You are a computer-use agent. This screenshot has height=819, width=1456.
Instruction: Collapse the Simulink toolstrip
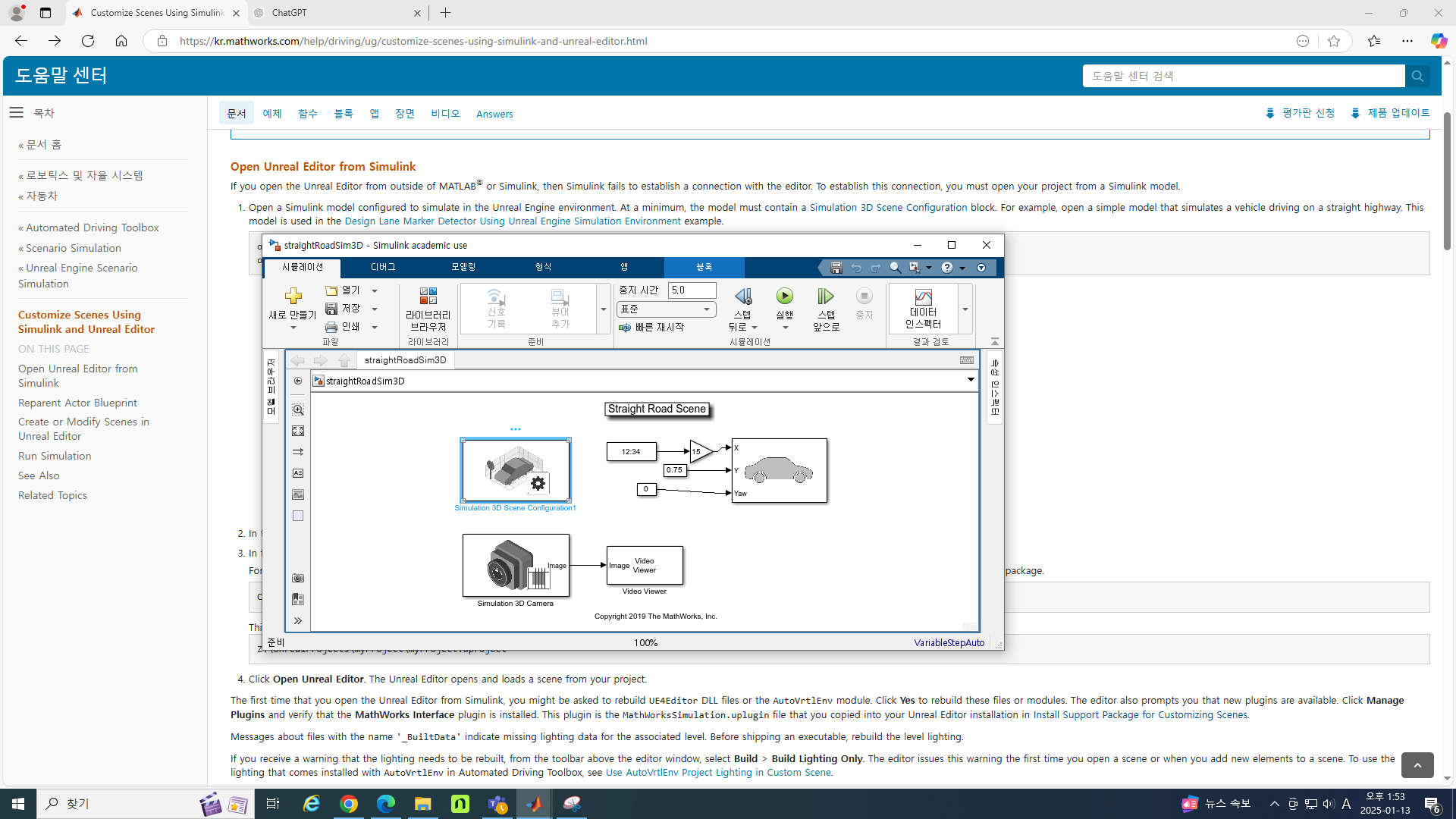995,342
